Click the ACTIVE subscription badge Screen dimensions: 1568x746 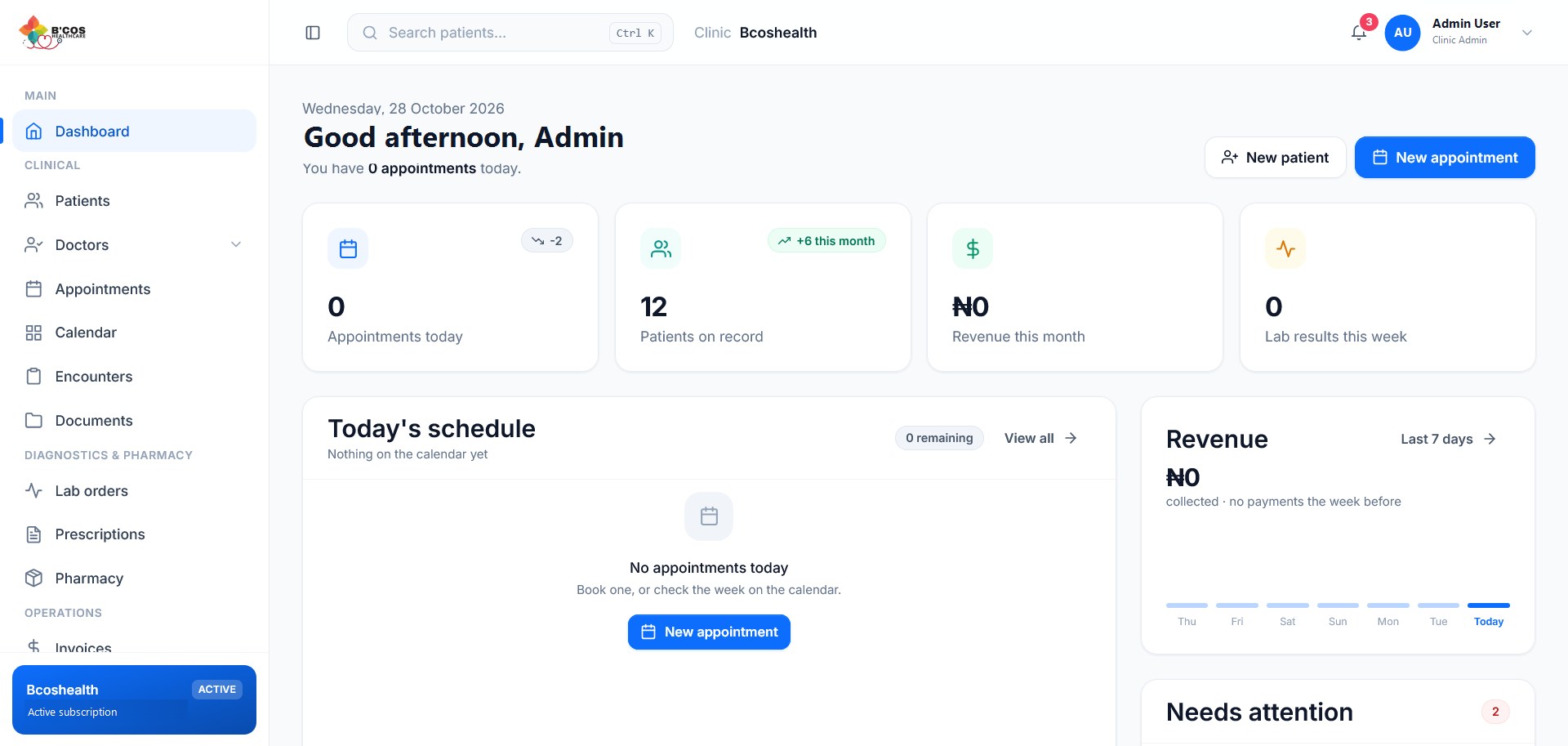(x=216, y=690)
